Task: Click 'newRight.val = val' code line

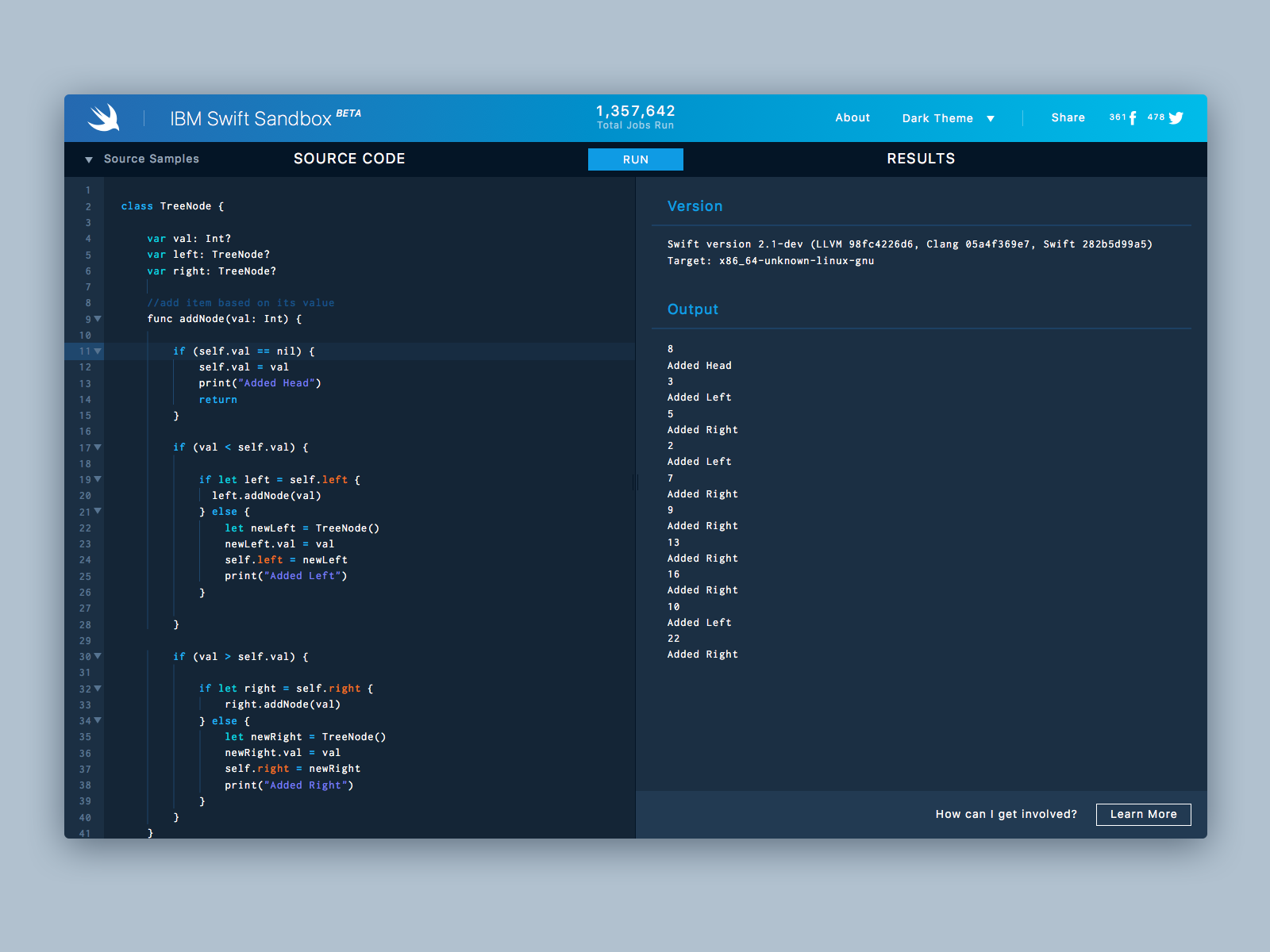Action: click(x=283, y=753)
